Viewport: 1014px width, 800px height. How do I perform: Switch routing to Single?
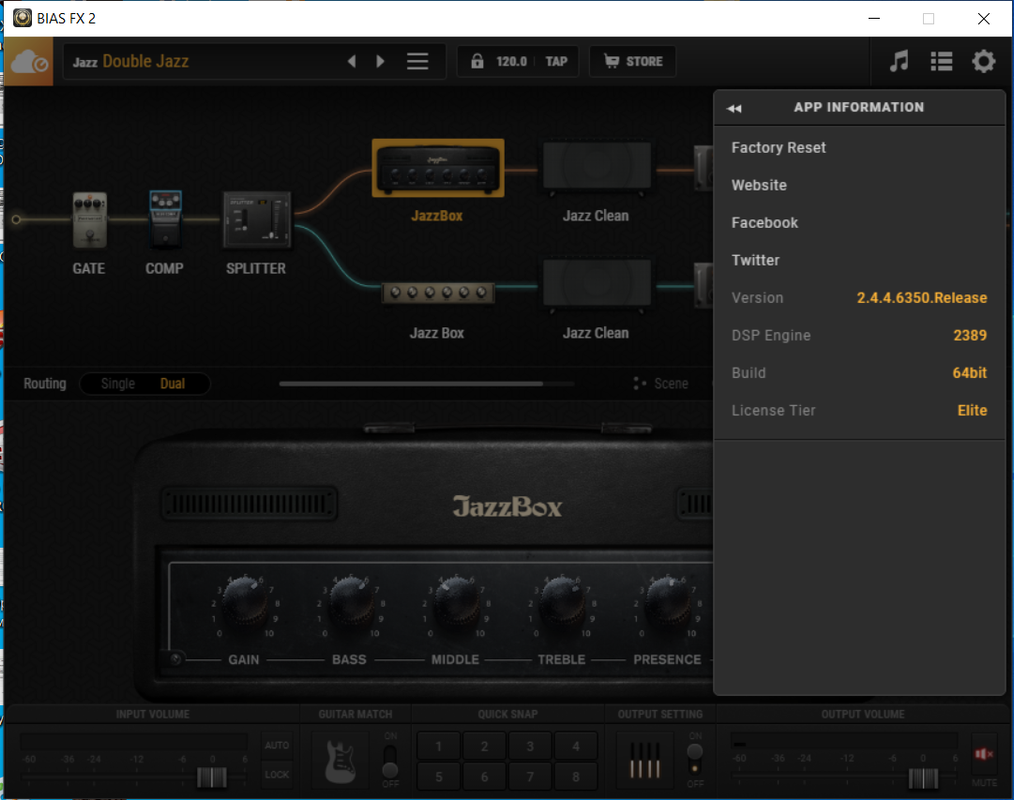[x=118, y=384]
